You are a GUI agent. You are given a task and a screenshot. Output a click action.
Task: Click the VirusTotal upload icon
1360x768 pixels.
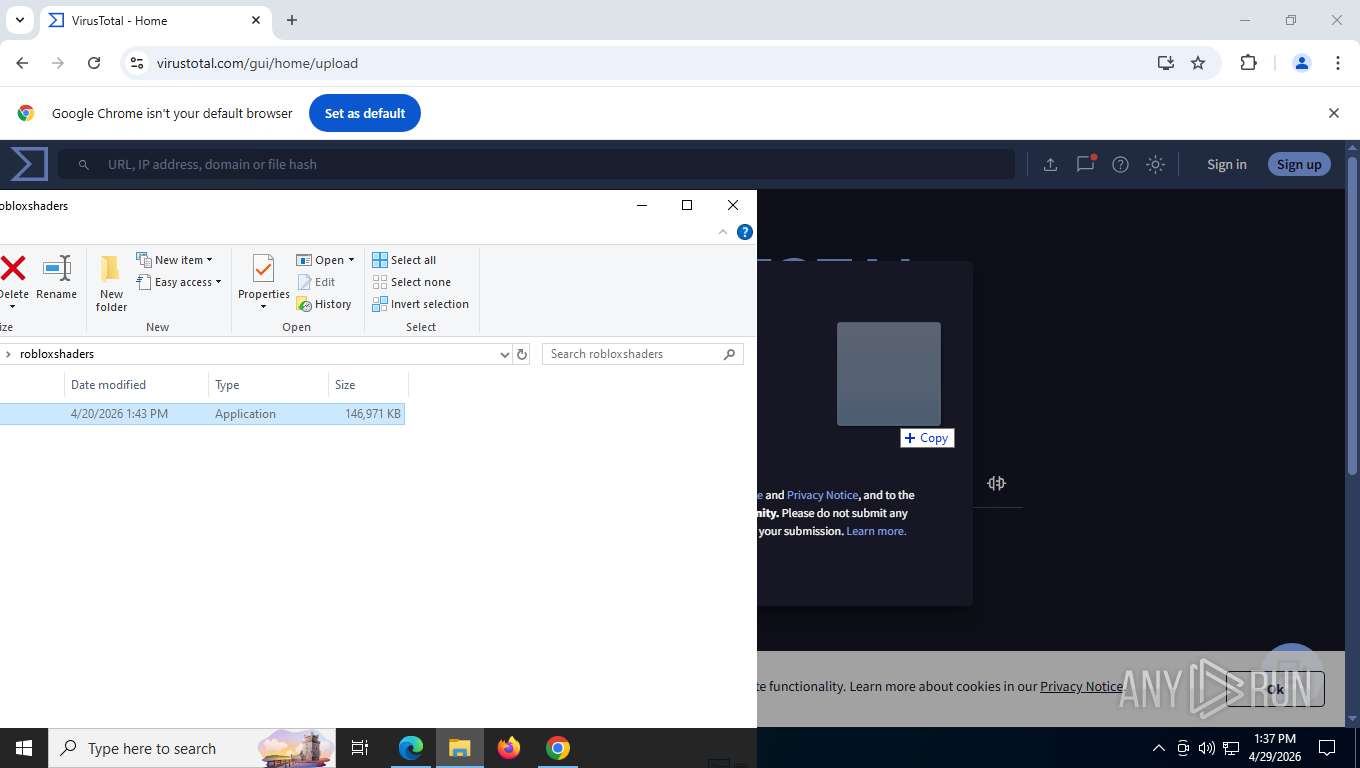[1050, 164]
